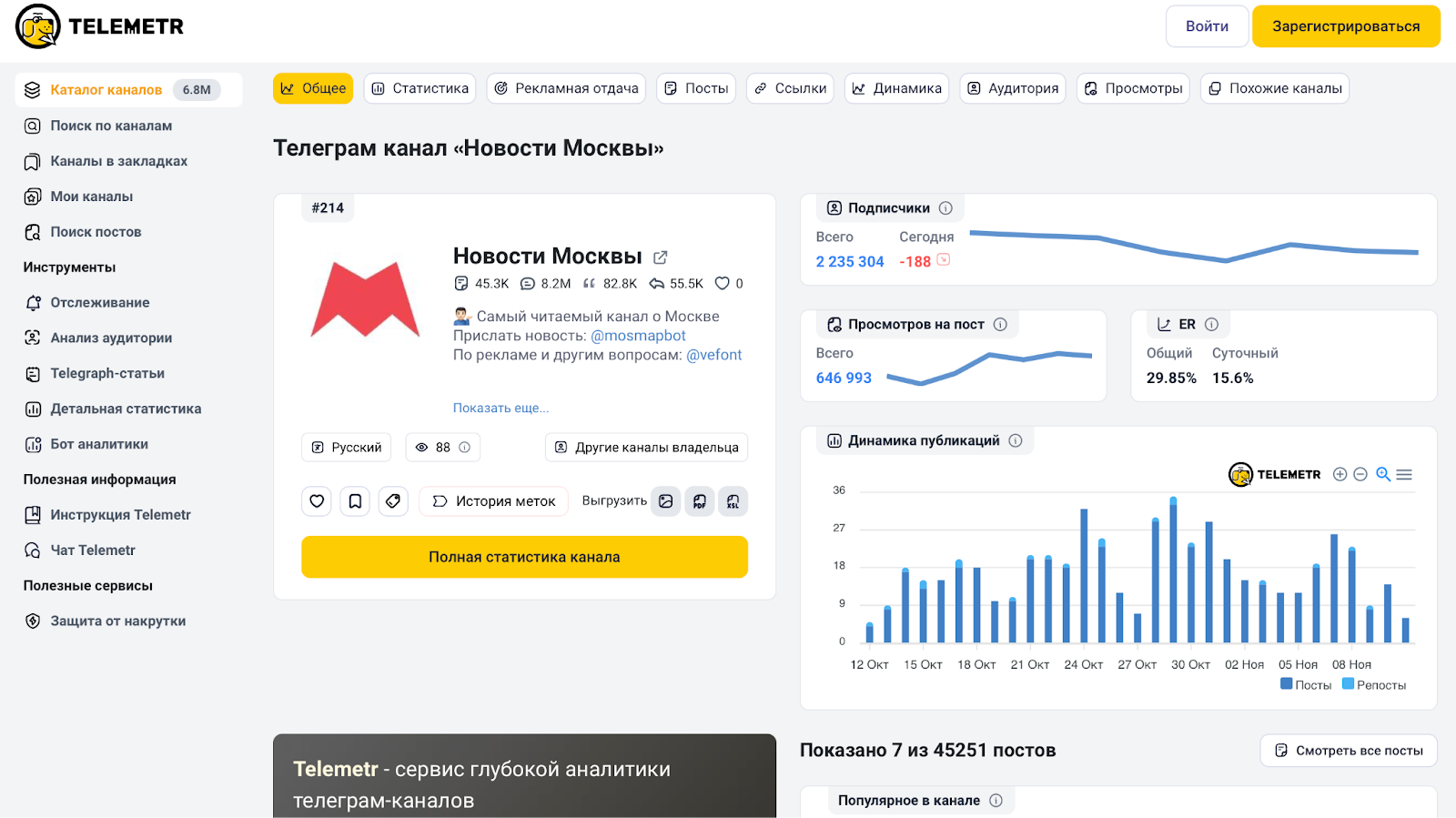
Task: Zoom in on the Динамика публикаций chart
Action: pos(1340,474)
